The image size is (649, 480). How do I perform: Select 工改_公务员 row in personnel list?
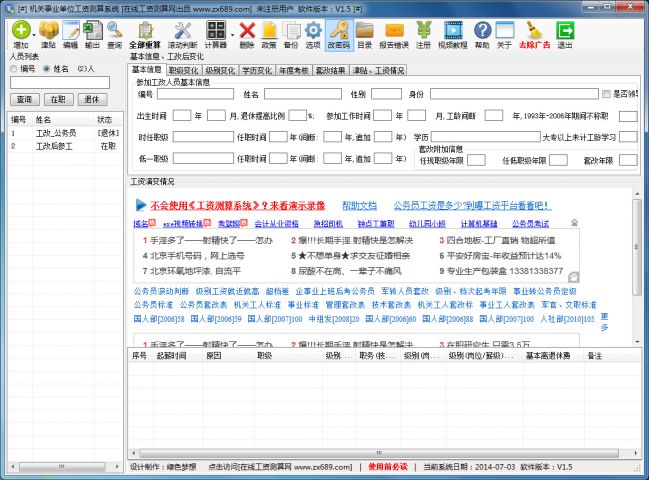point(56,132)
